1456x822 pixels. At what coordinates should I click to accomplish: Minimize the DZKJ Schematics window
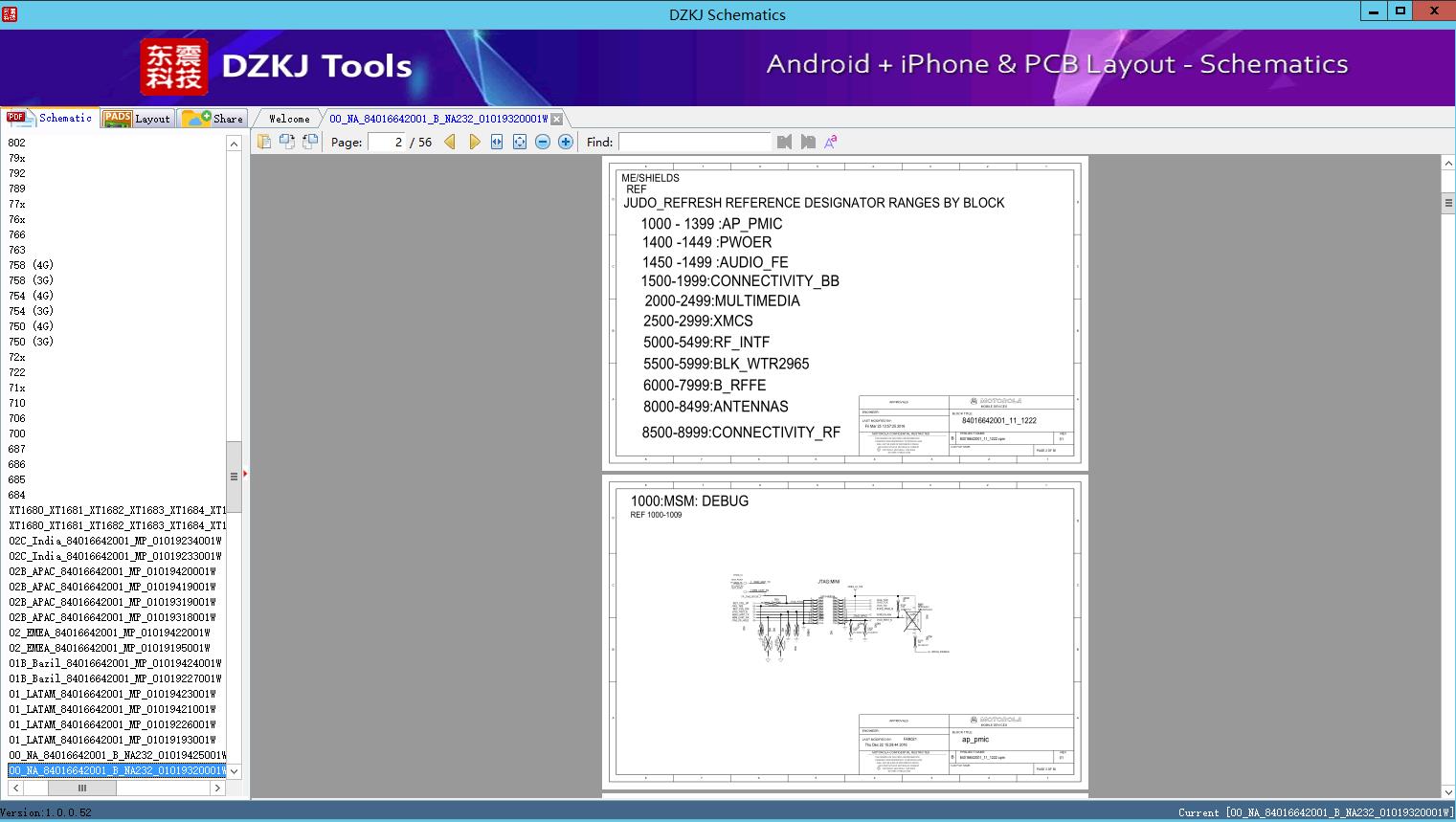coord(1374,11)
